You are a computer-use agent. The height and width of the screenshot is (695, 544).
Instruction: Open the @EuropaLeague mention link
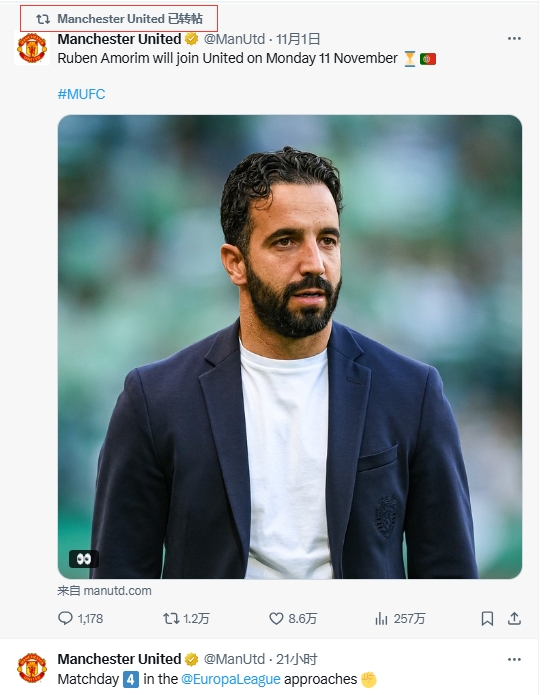[231, 679]
